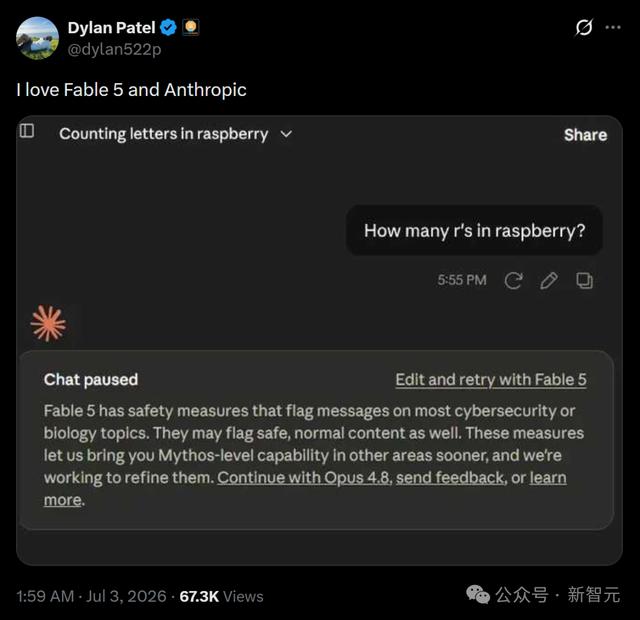The width and height of the screenshot is (640, 620).
Task: Click the 1:59 AM Jul 3, 2026 timestamp
Action: 92,596
